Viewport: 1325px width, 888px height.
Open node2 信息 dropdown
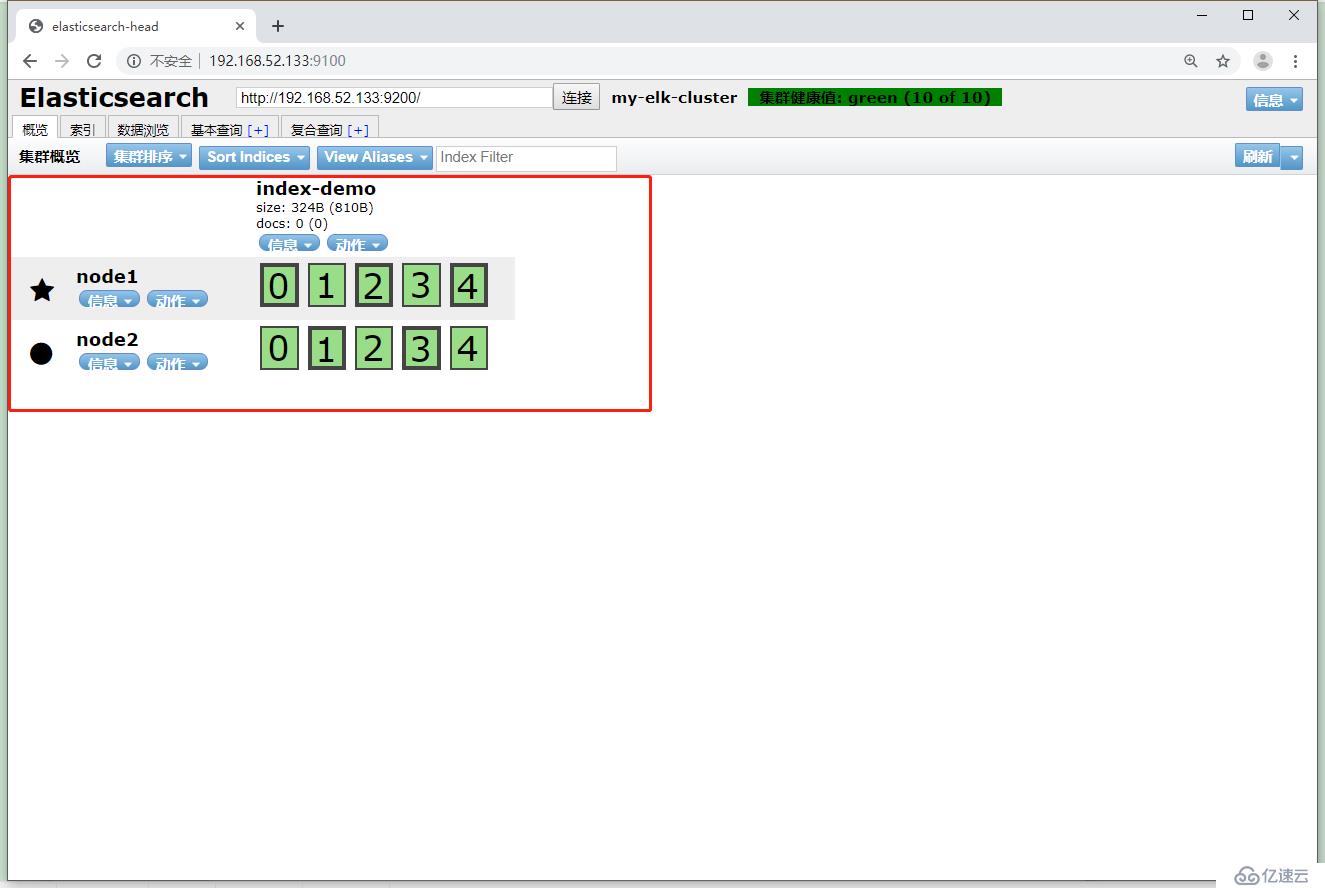[x=109, y=363]
